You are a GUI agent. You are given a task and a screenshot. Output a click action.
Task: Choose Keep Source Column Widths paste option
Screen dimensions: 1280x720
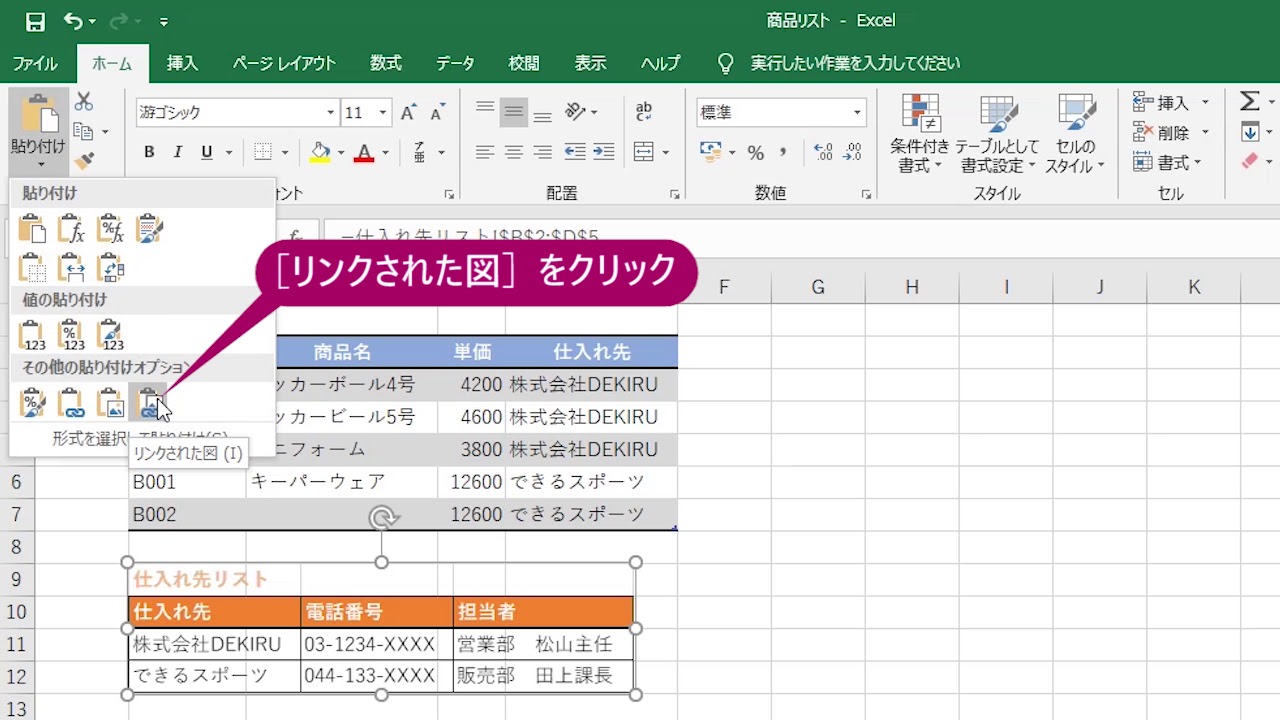tap(71, 267)
